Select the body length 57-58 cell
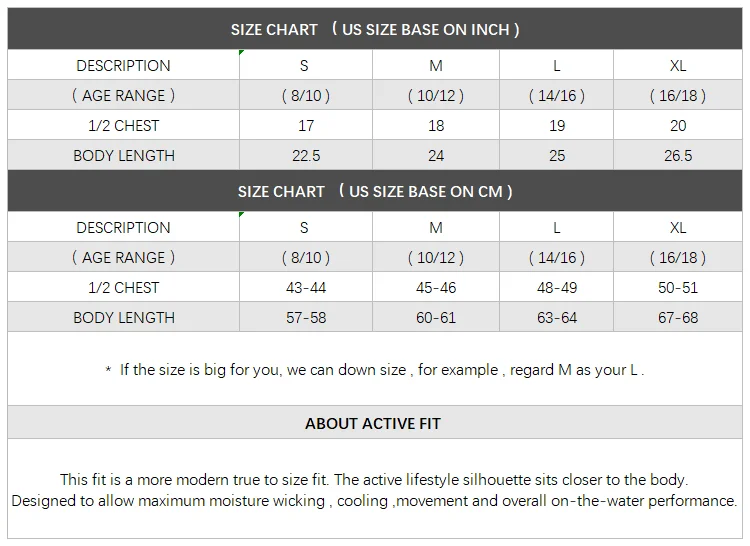Viewport: 750px width, 546px height. pos(306,318)
